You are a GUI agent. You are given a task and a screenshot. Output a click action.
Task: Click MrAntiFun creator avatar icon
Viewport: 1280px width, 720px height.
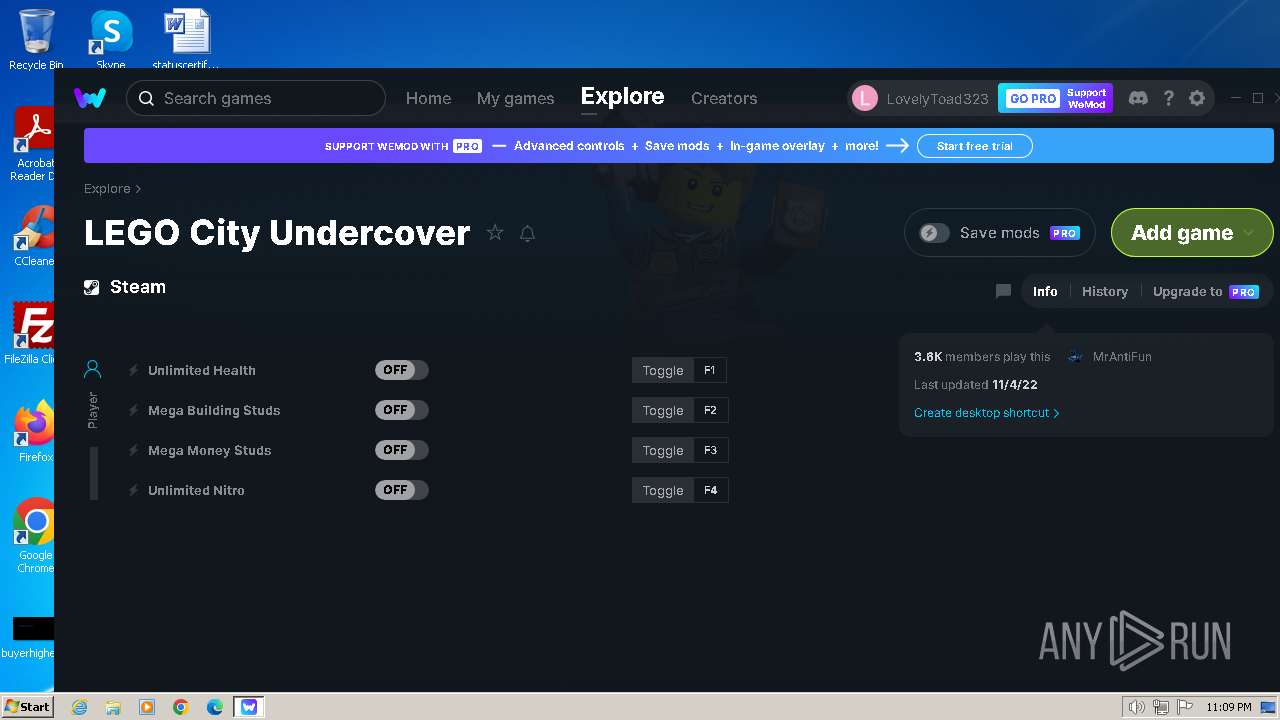click(x=1075, y=356)
